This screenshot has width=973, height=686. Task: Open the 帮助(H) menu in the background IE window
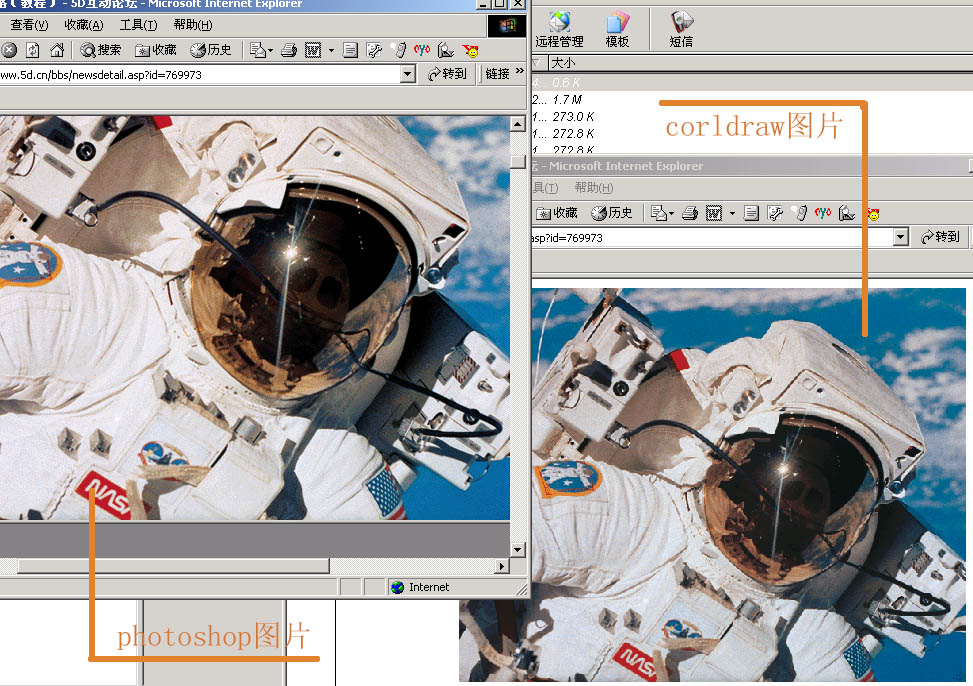(594, 187)
